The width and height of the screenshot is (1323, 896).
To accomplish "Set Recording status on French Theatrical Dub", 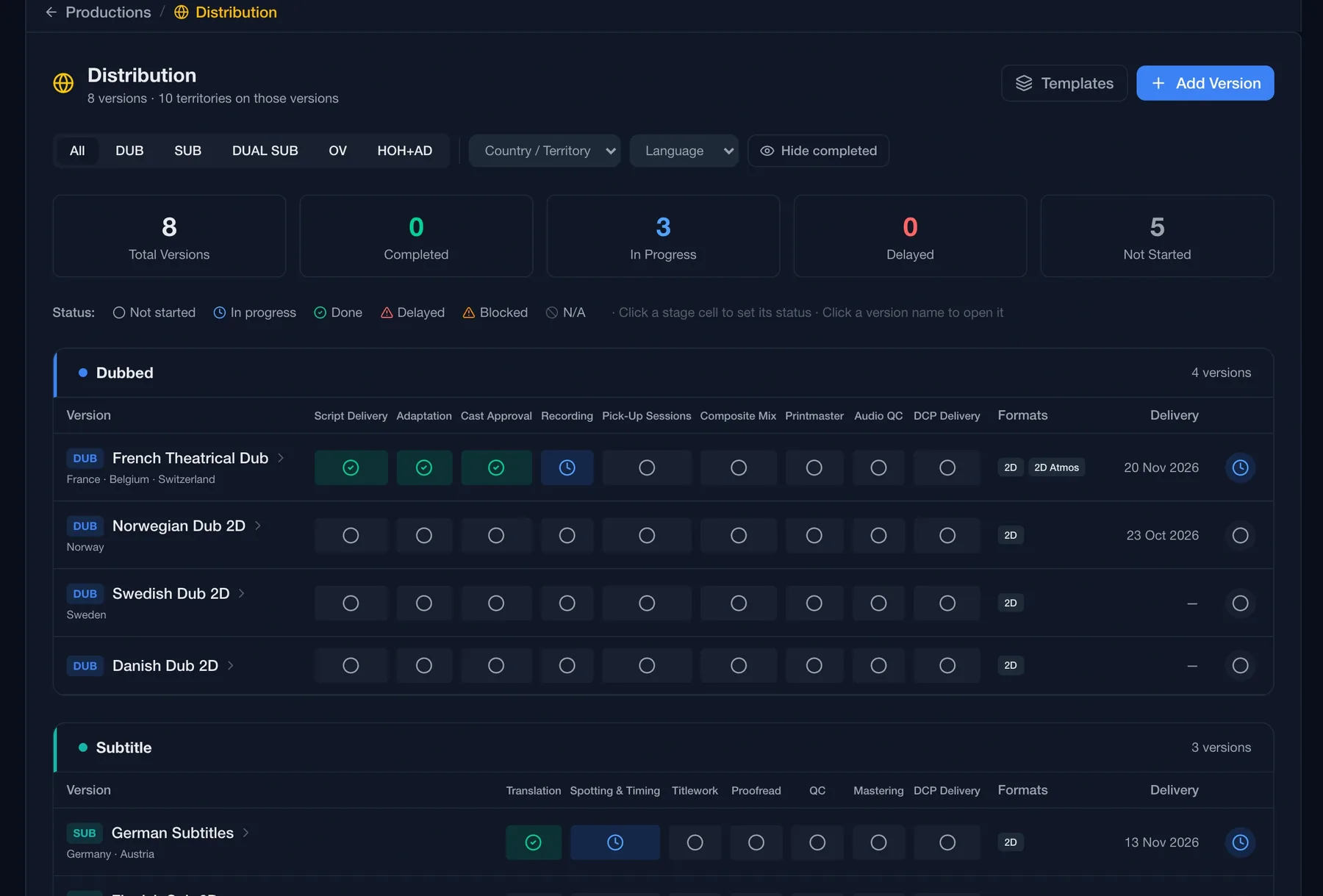I will click(x=567, y=467).
